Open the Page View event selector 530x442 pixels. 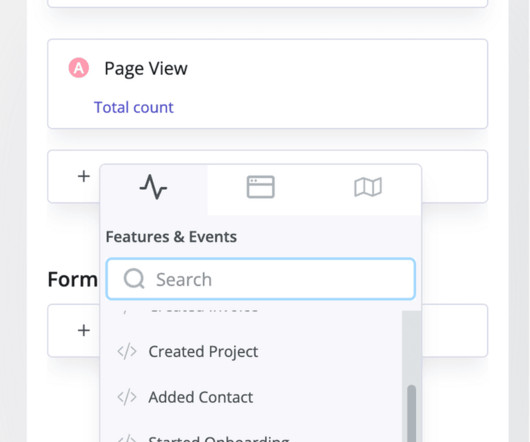tap(146, 69)
